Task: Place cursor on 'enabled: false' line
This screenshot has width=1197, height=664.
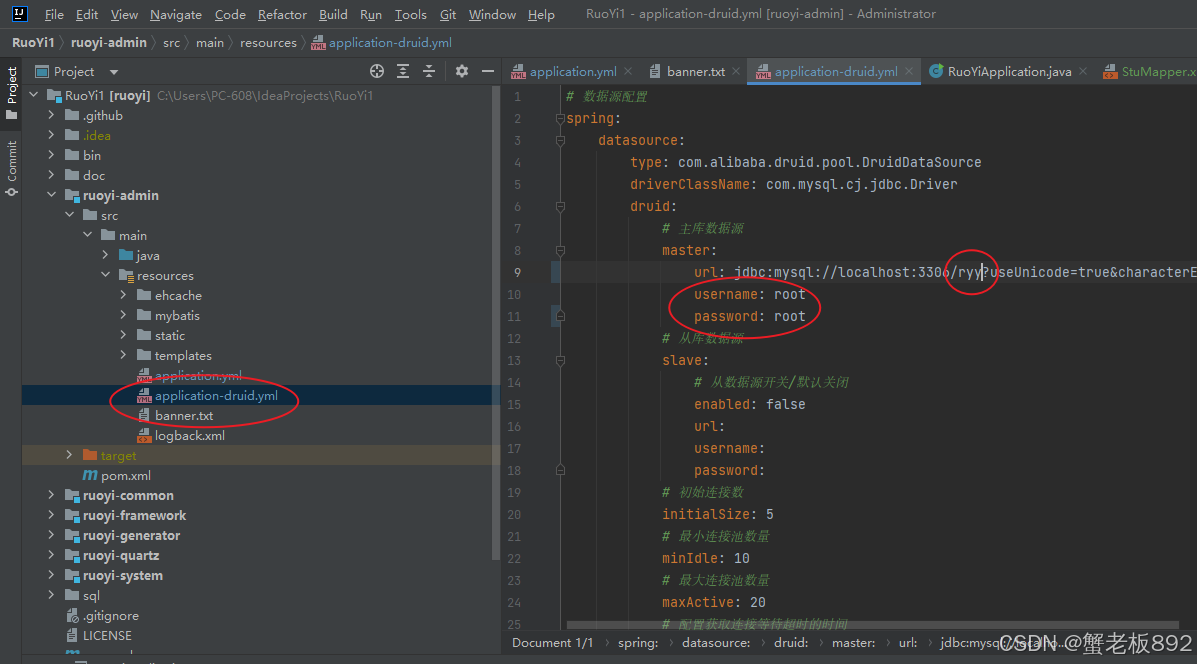Action: 749,404
